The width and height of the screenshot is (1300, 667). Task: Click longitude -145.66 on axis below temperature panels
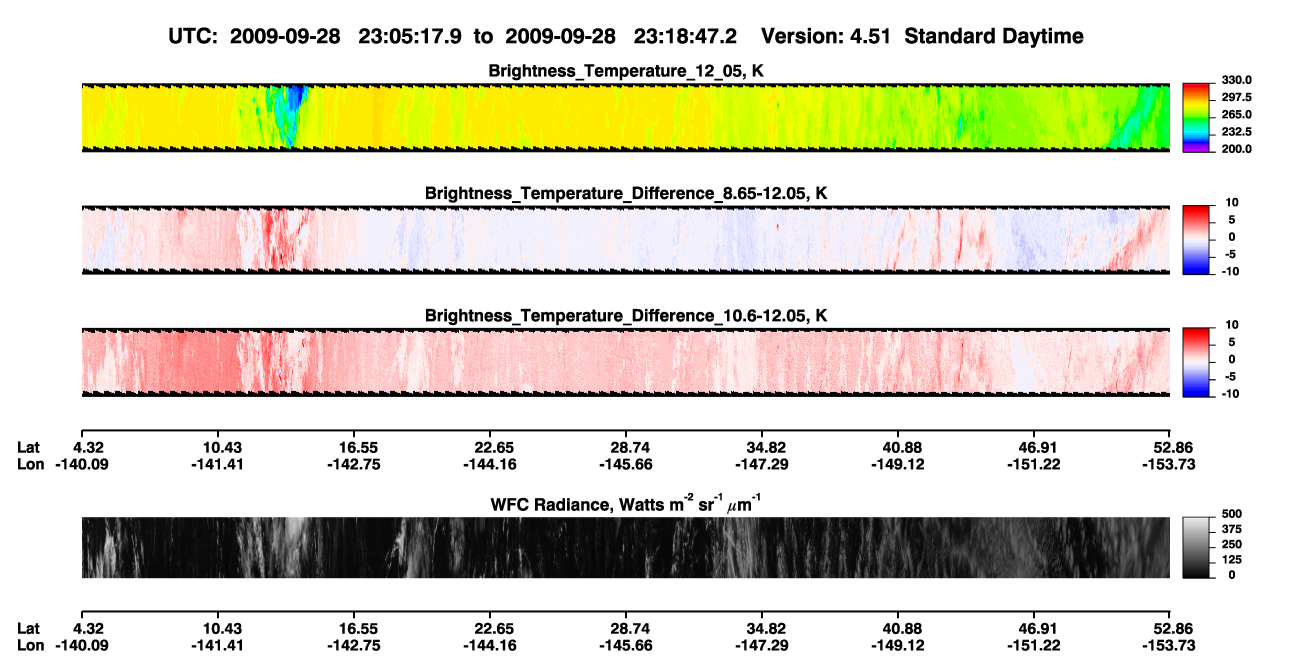tap(625, 464)
